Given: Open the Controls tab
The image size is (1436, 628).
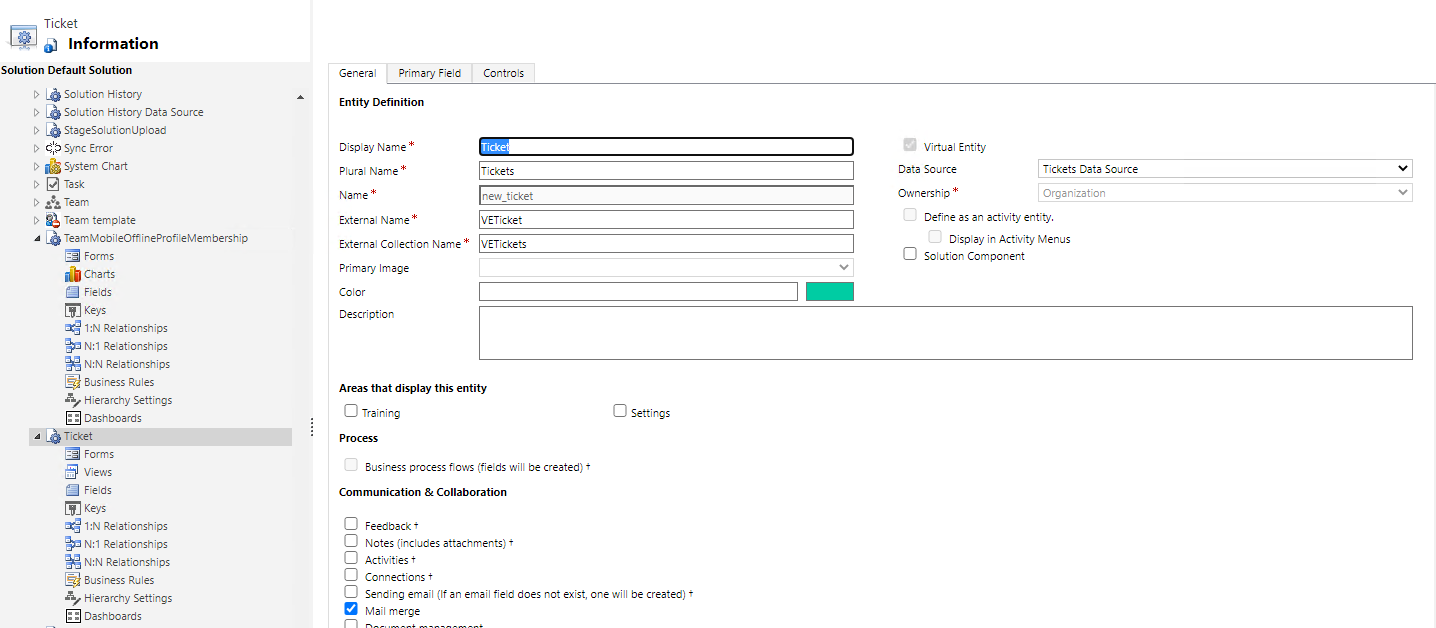Looking at the screenshot, I should click(503, 73).
